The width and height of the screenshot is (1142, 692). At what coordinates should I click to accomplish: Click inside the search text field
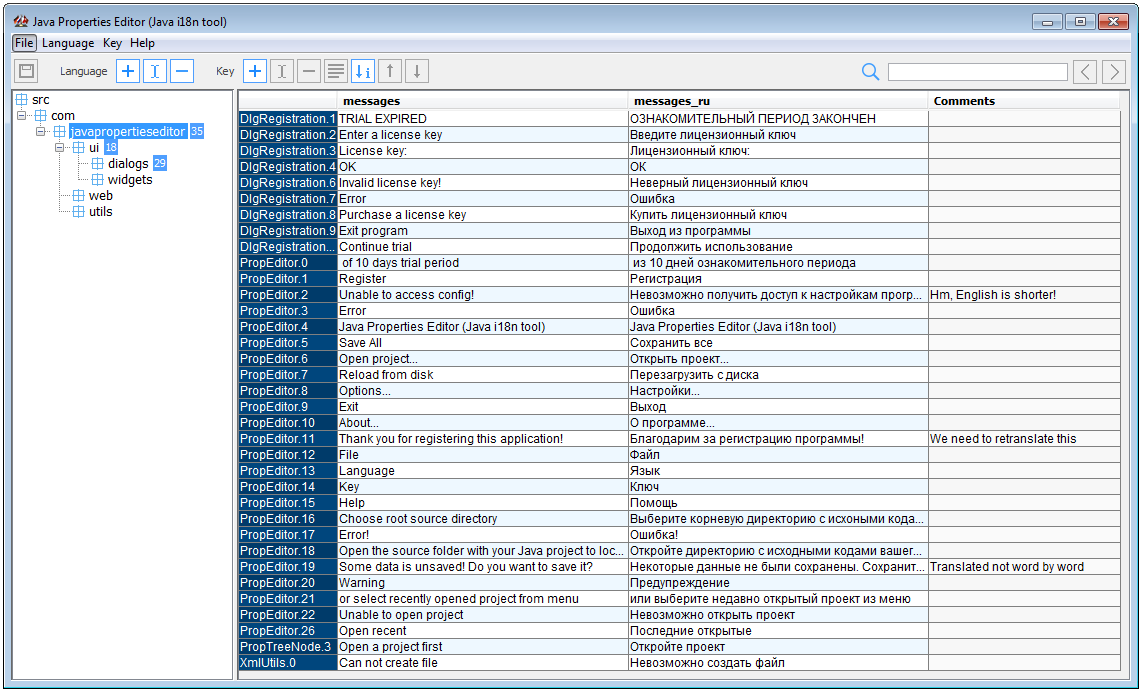(977, 71)
